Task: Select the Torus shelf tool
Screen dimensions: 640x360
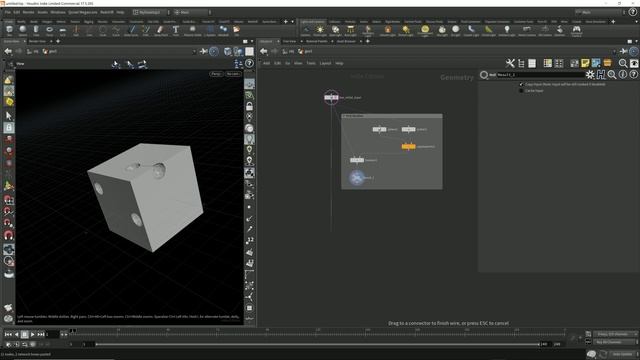Action: (x=49, y=30)
